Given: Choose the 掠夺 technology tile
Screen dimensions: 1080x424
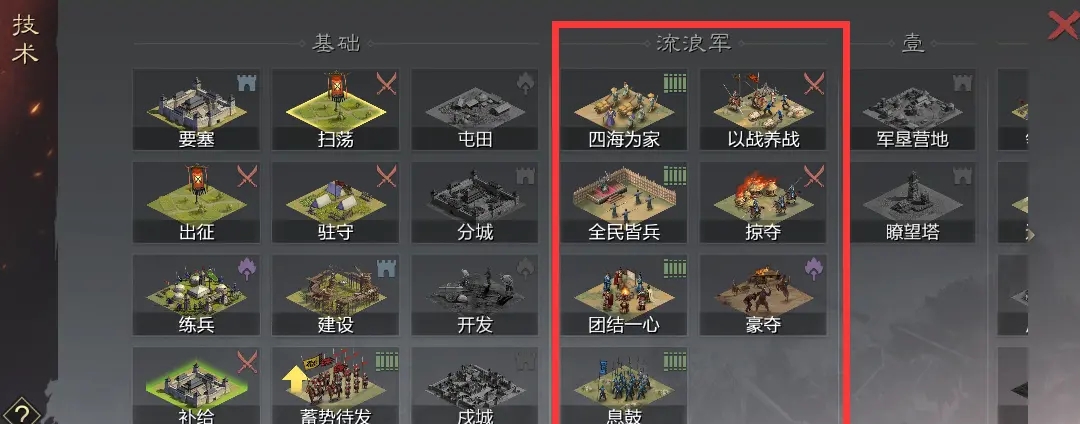Looking at the screenshot, I should [x=763, y=202].
